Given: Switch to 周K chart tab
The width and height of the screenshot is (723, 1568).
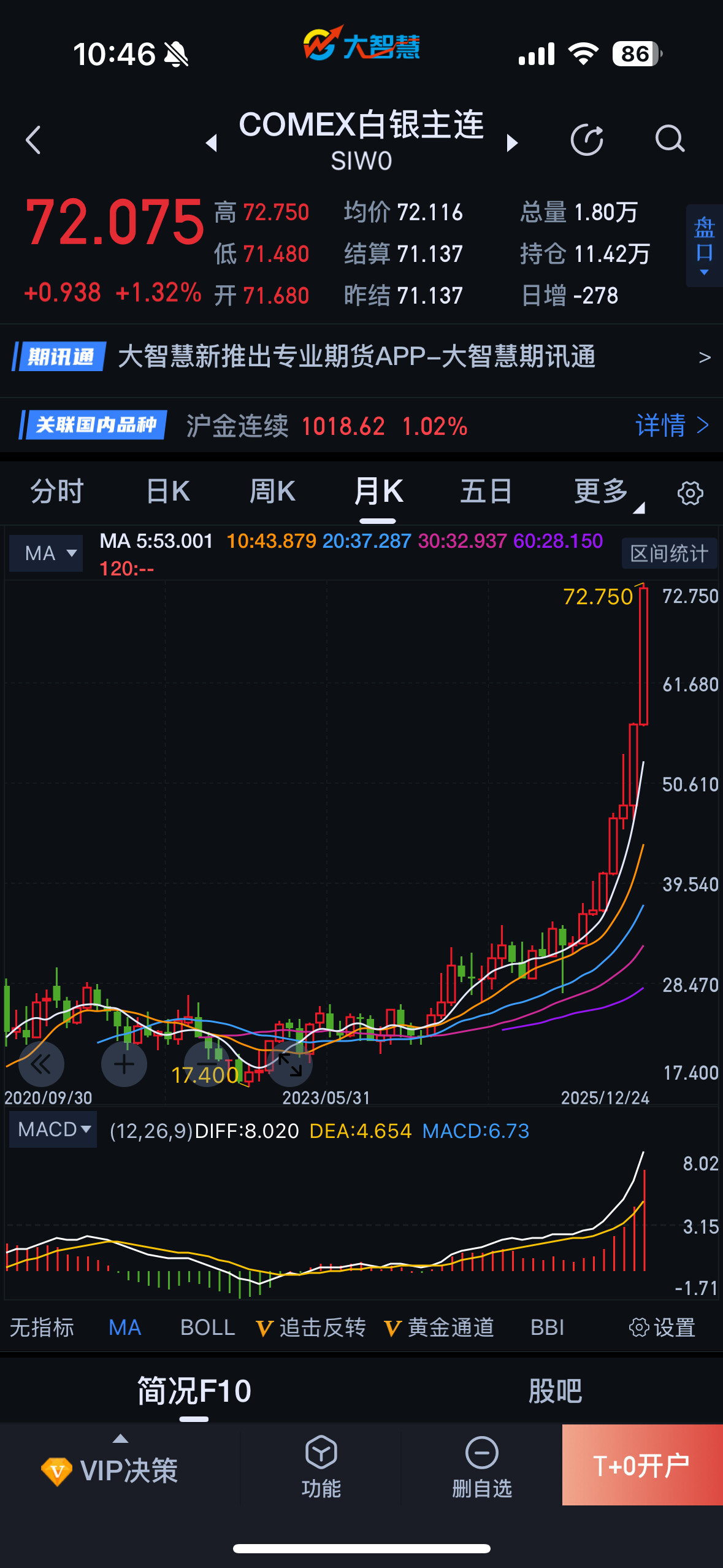Looking at the screenshot, I should [272, 492].
